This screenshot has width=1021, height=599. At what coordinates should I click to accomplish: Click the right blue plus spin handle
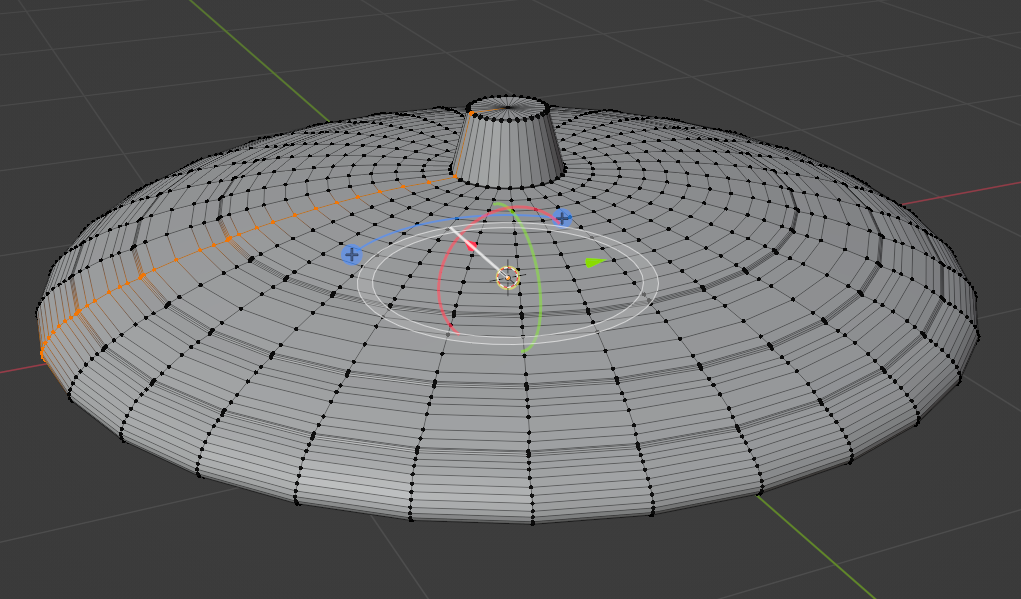563,218
